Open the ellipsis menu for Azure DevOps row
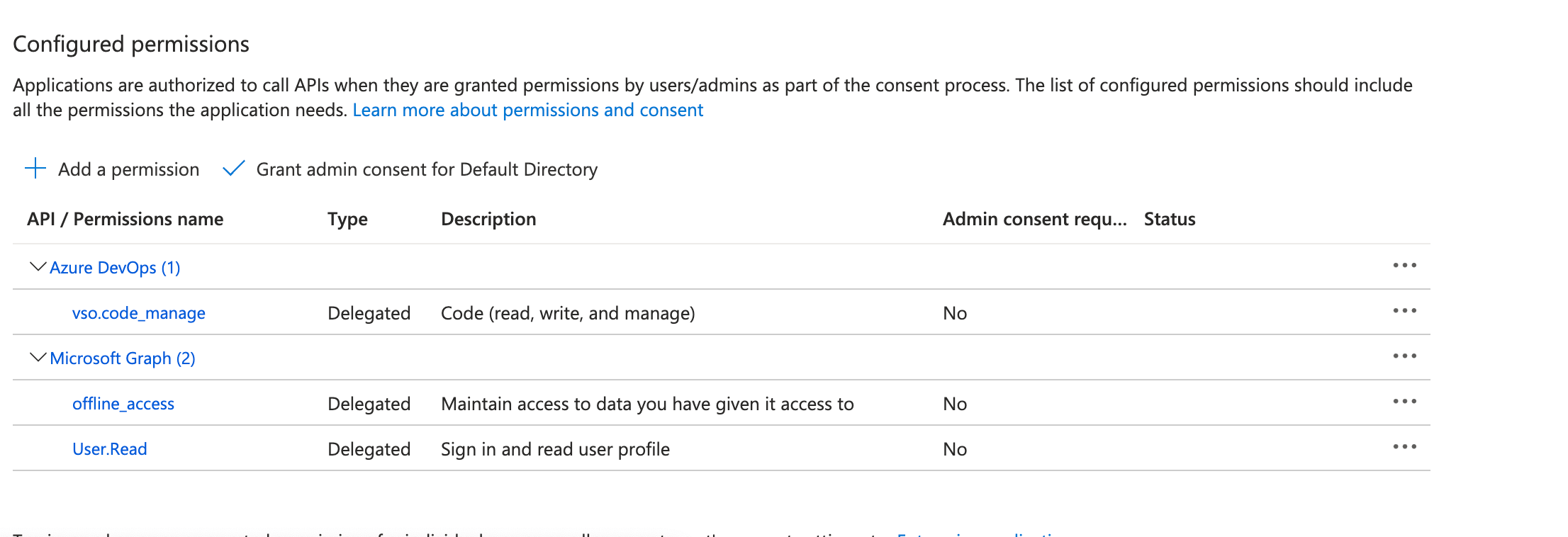The height and width of the screenshot is (537, 1568). (1404, 266)
